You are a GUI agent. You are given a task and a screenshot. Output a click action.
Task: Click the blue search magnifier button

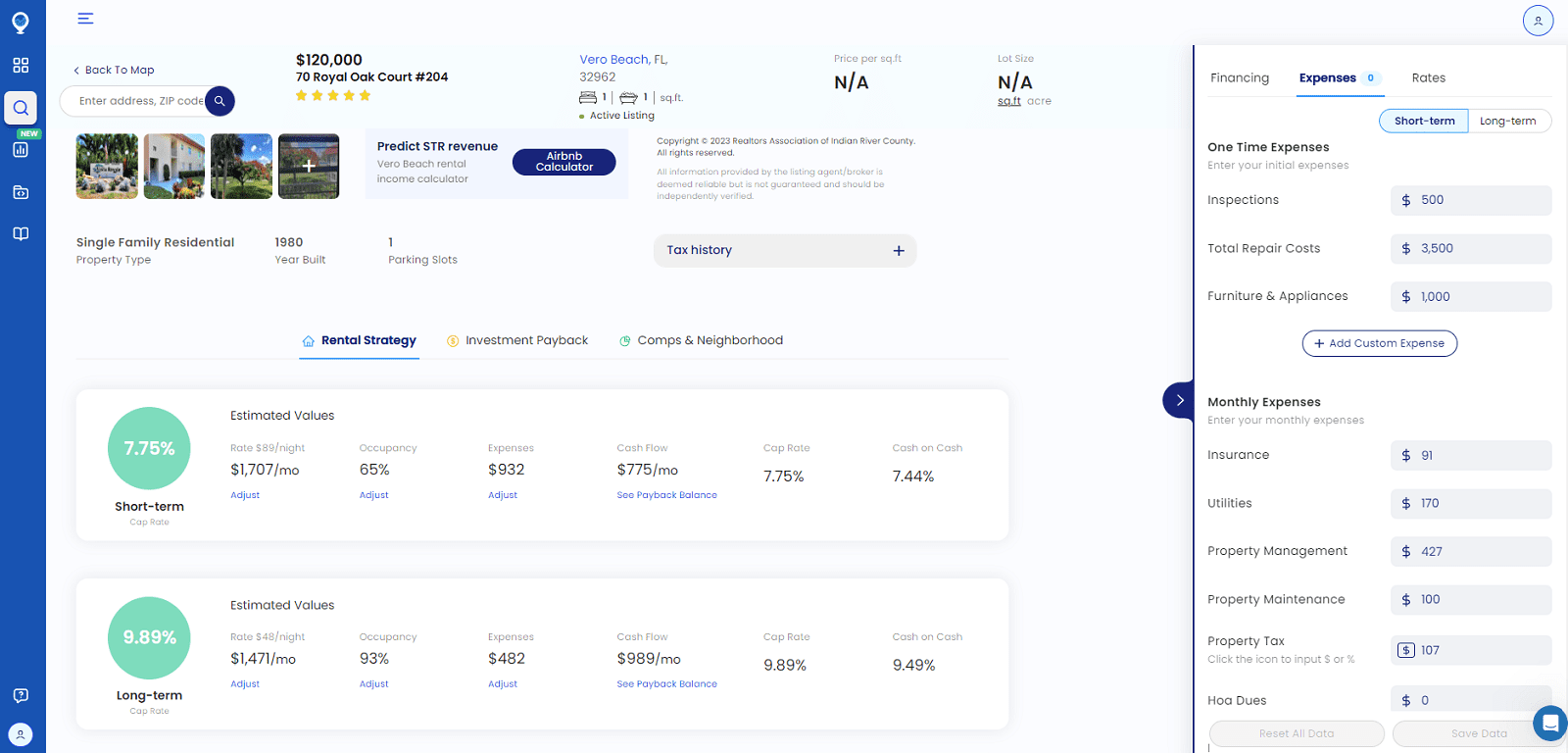tap(220, 101)
